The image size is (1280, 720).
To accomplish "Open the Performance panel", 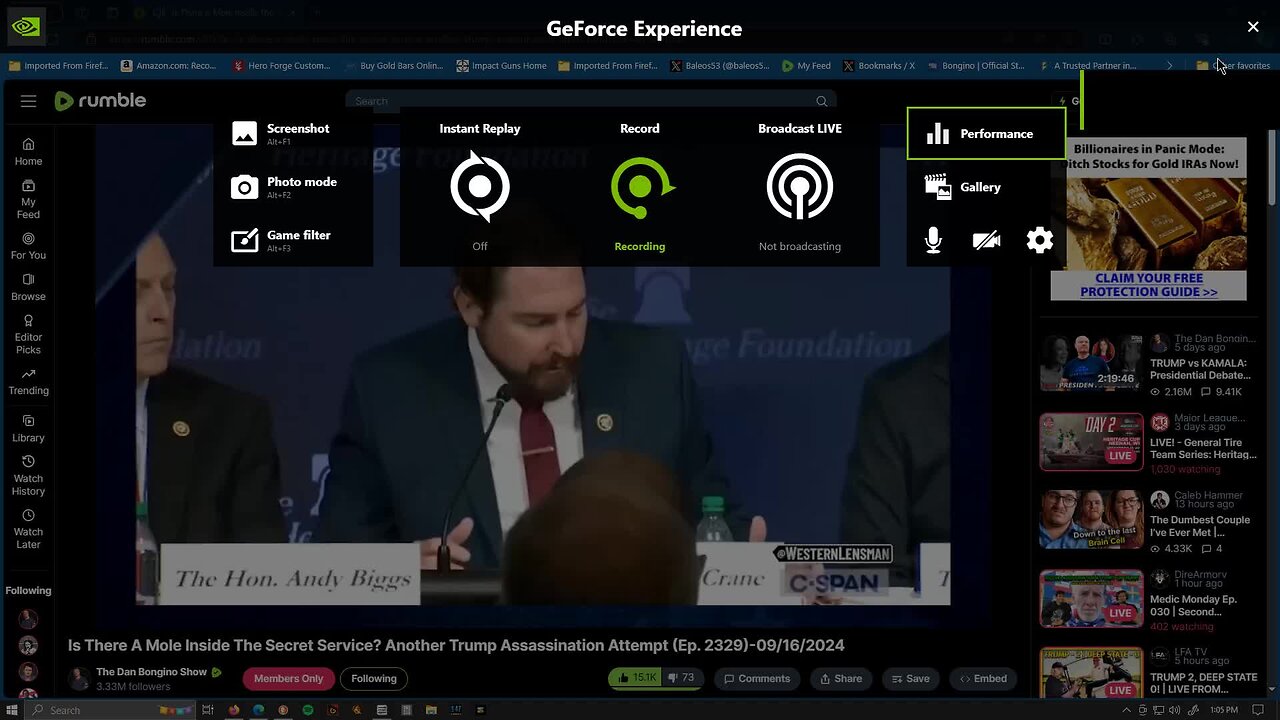I will click(x=986, y=134).
